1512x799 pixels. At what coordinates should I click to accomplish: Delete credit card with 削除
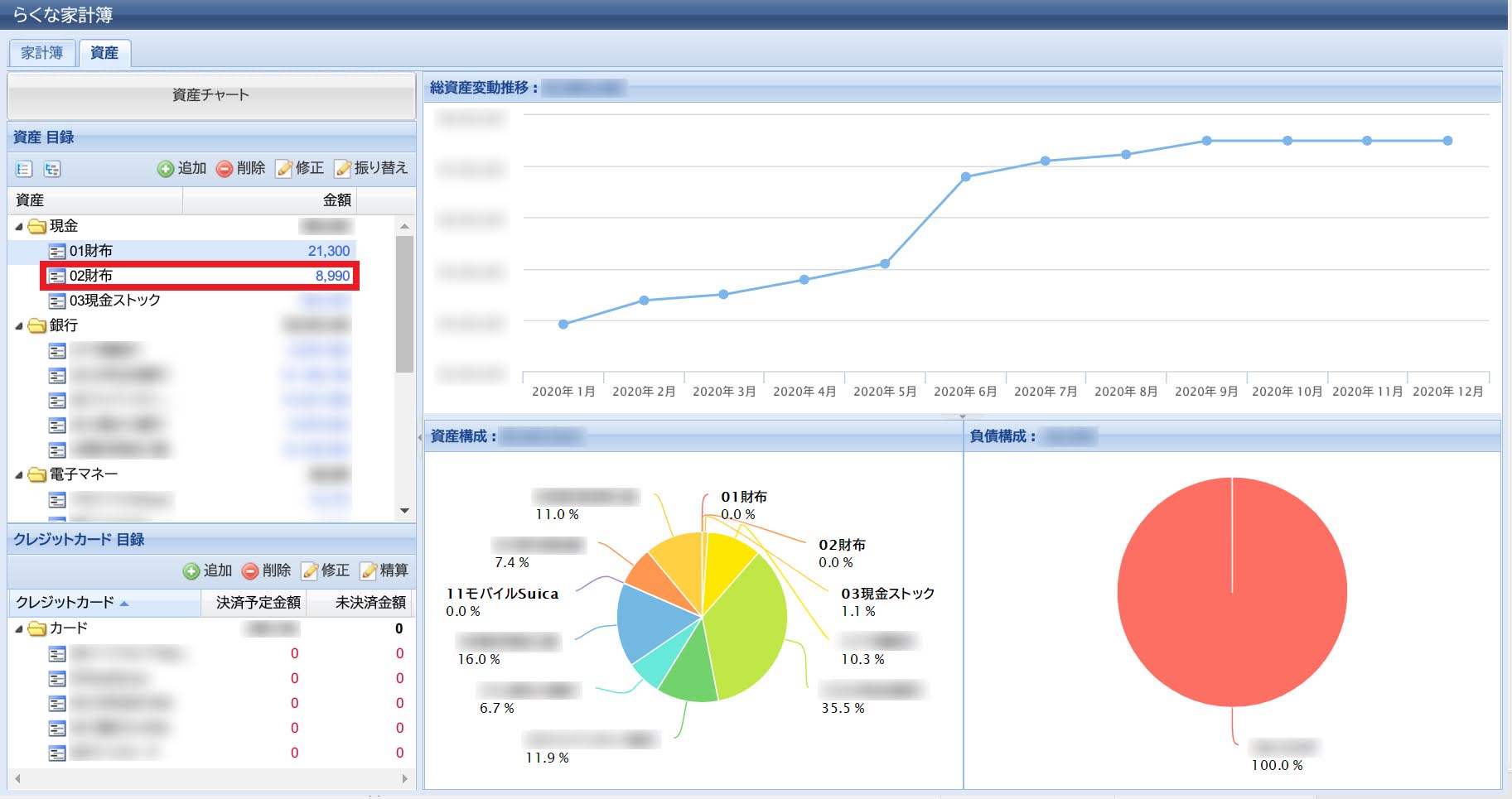click(x=266, y=570)
